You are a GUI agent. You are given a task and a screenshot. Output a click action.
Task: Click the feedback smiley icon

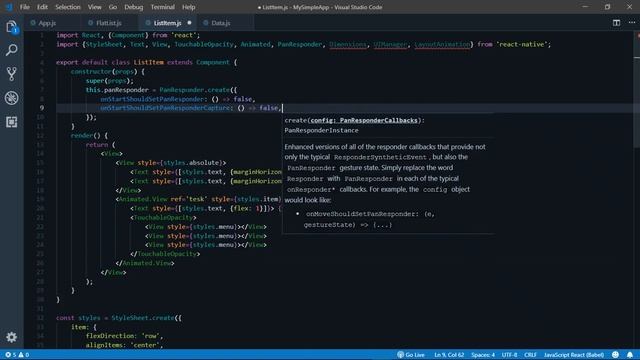pos(615,355)
